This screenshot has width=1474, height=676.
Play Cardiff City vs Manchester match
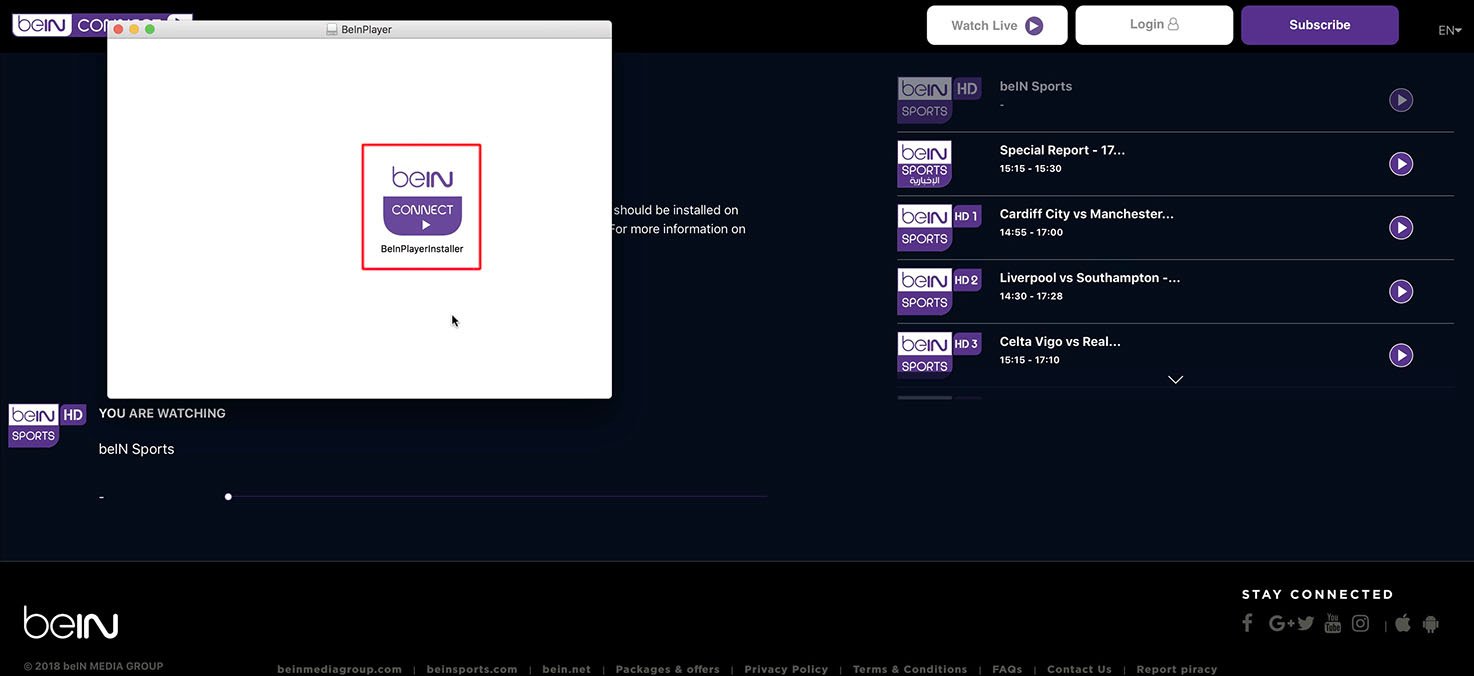[x=1401, y=228]
